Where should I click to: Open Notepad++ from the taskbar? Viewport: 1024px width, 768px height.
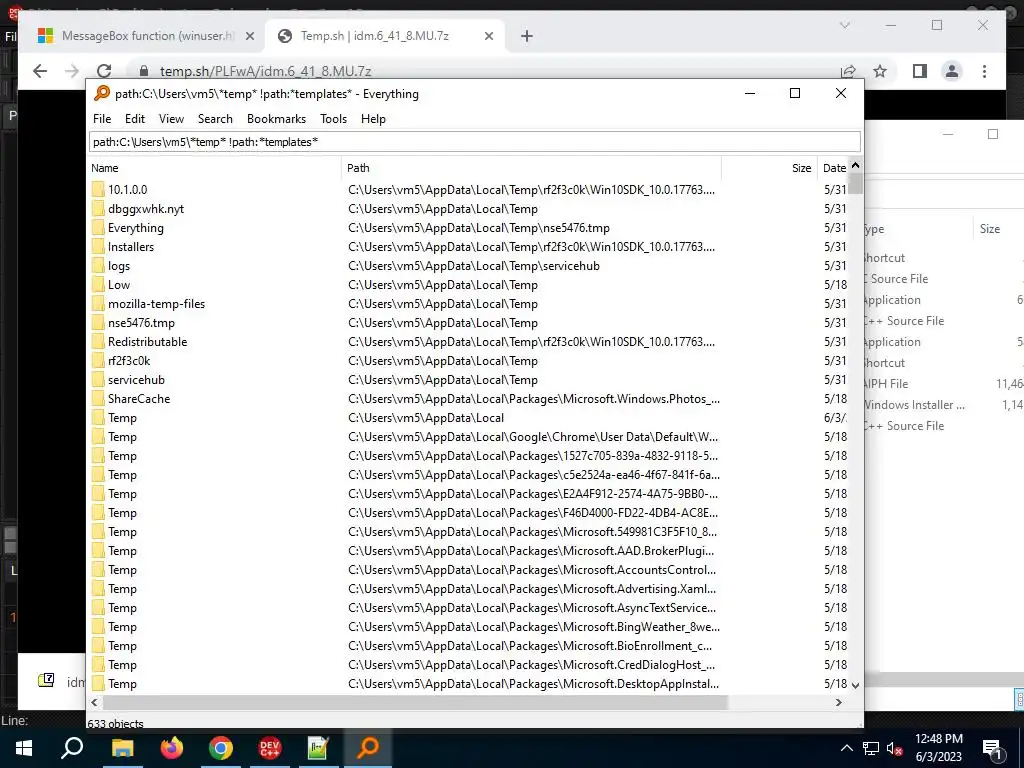(x=318, y=748)
